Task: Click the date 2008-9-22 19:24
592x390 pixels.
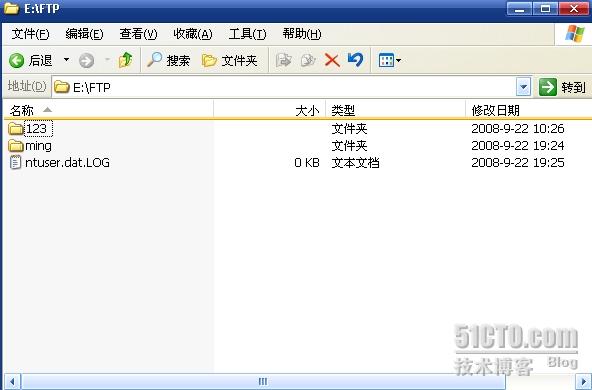Action: (x=518, y=146)
